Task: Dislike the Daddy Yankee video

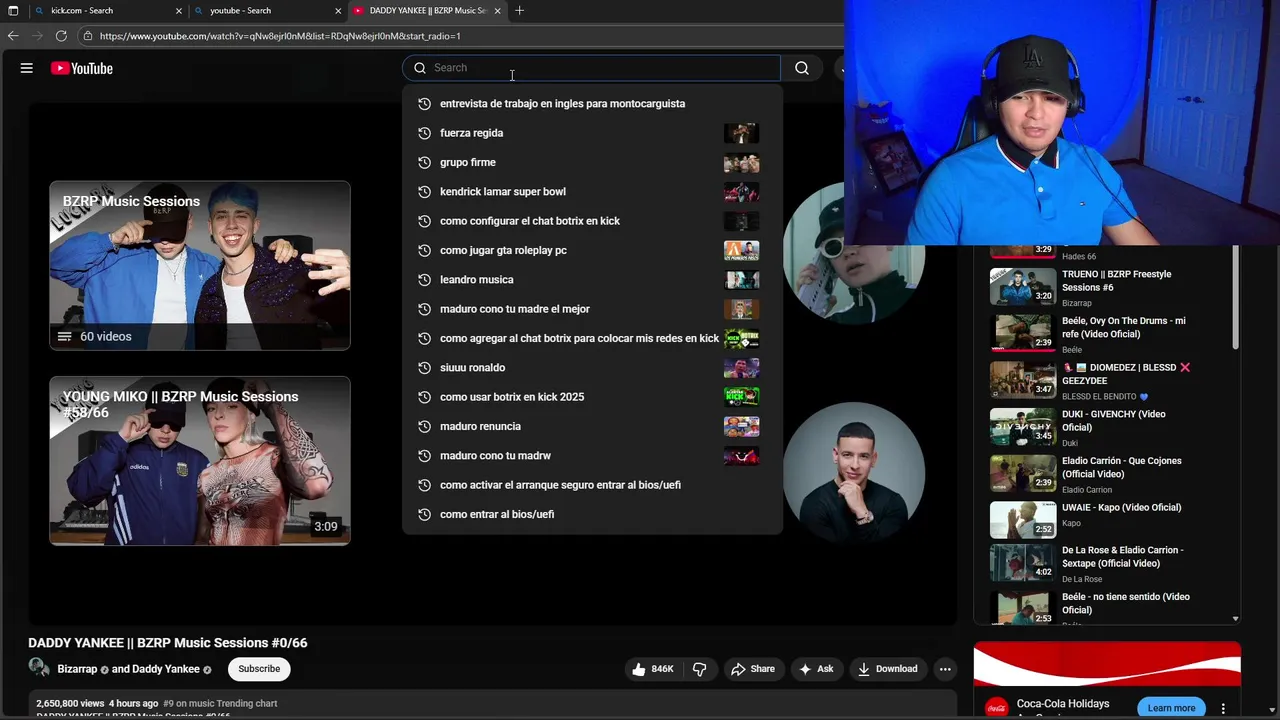Action: pyautogui.click(x=700, y=669)
